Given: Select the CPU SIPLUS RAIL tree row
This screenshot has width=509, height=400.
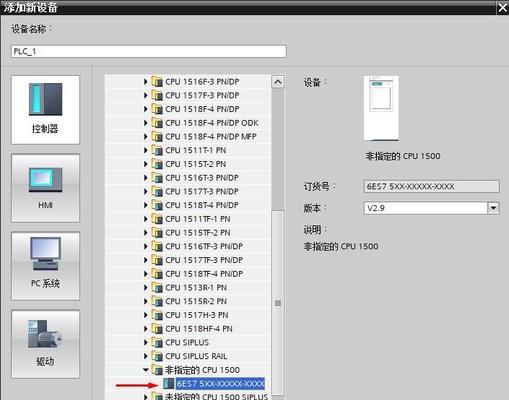Looking at the screenshot, I should (188, 356).
